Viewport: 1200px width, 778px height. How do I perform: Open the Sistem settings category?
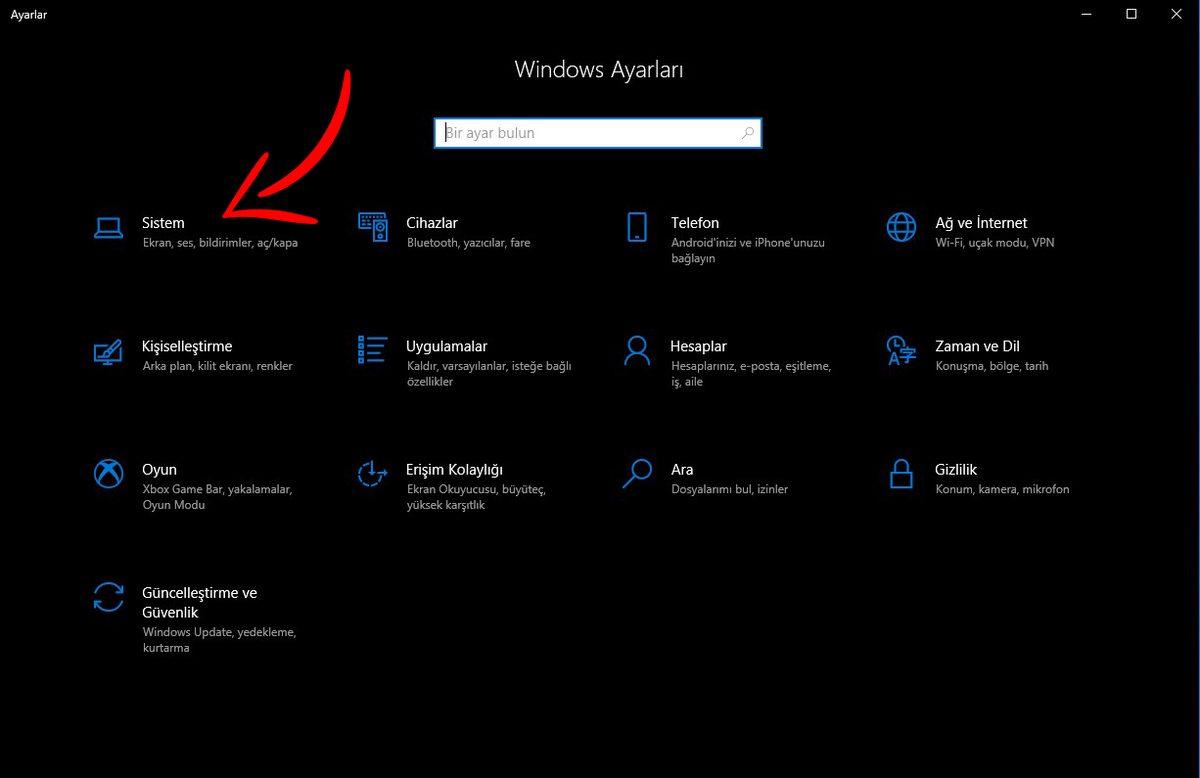tap(163, 223)
